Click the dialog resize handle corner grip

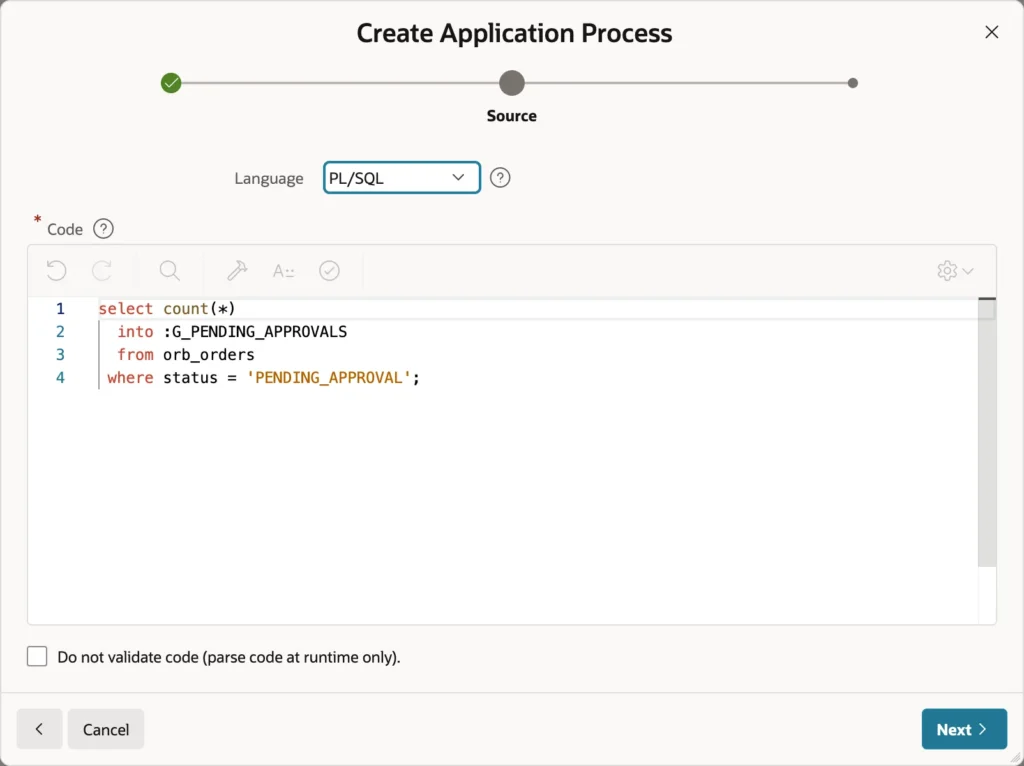[x=1014, y=757]
